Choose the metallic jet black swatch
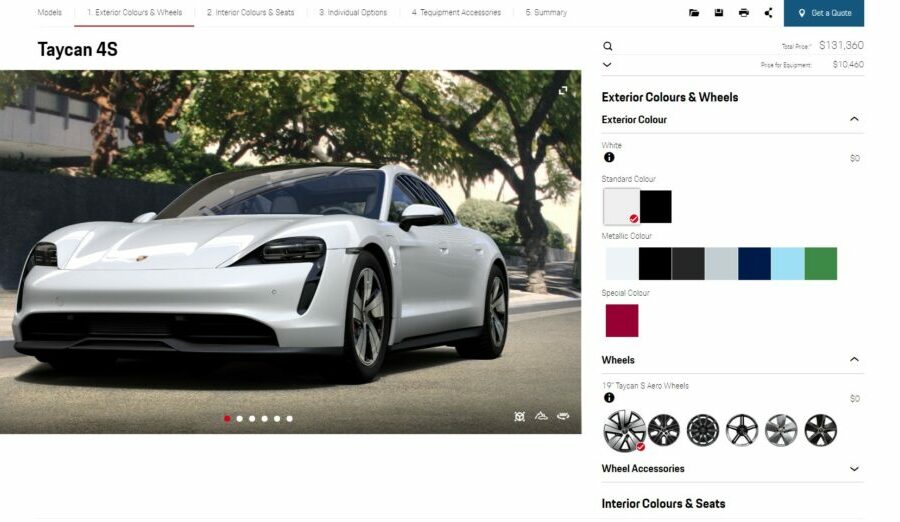Screen dimensions: 900x522 [x=655, y=264]
